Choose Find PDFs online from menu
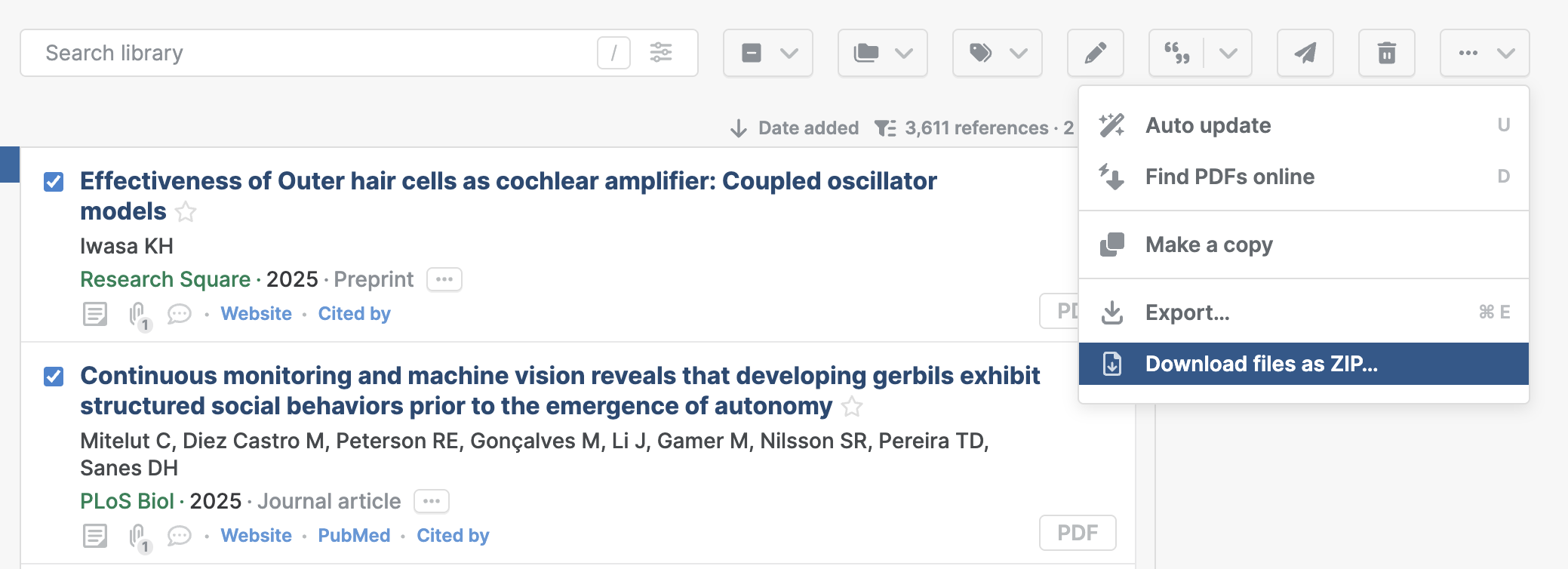 tap(1229, 177)
